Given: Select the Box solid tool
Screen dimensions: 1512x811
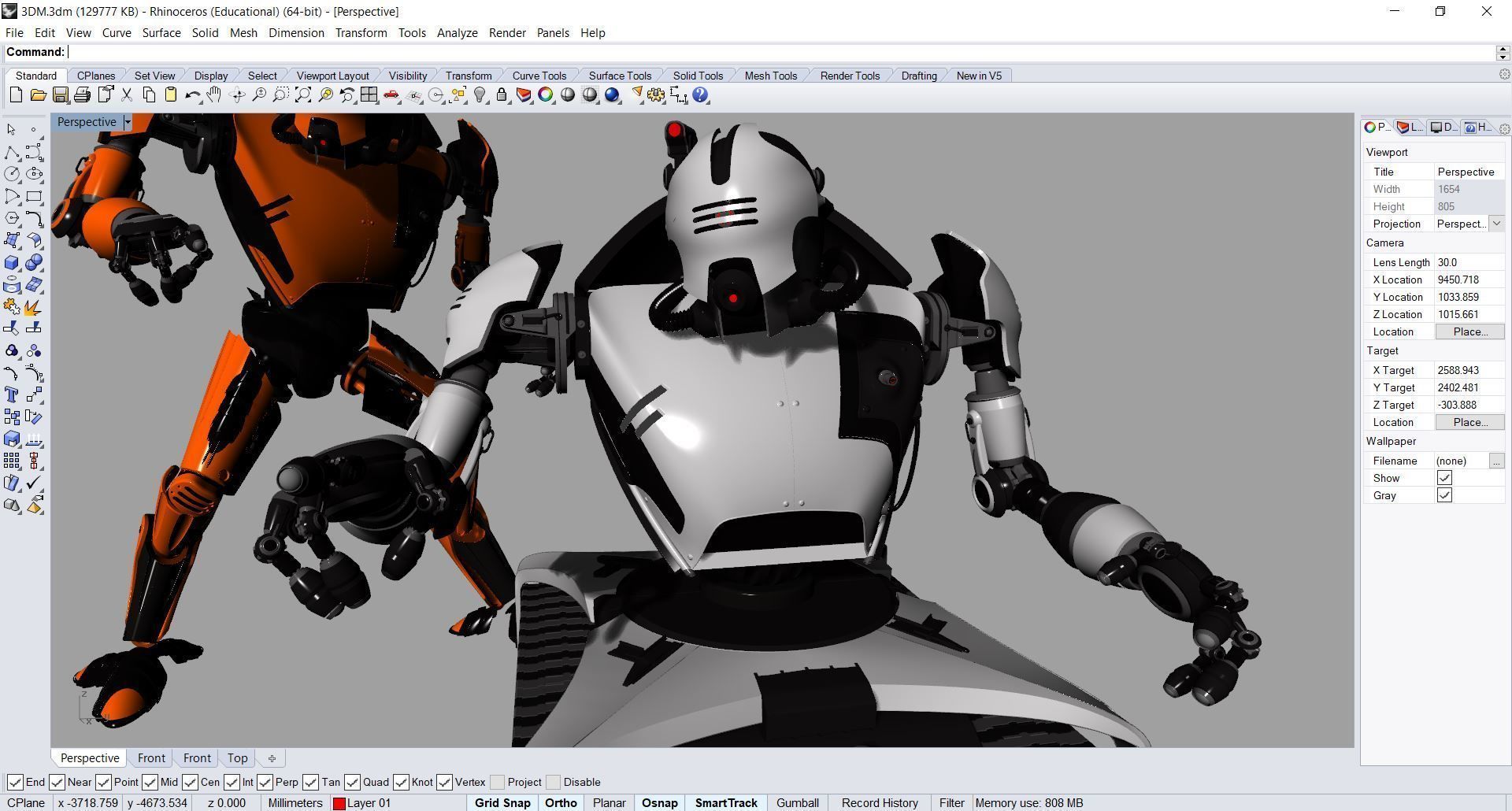Looking at the screenshot, I should pos(12,262).
